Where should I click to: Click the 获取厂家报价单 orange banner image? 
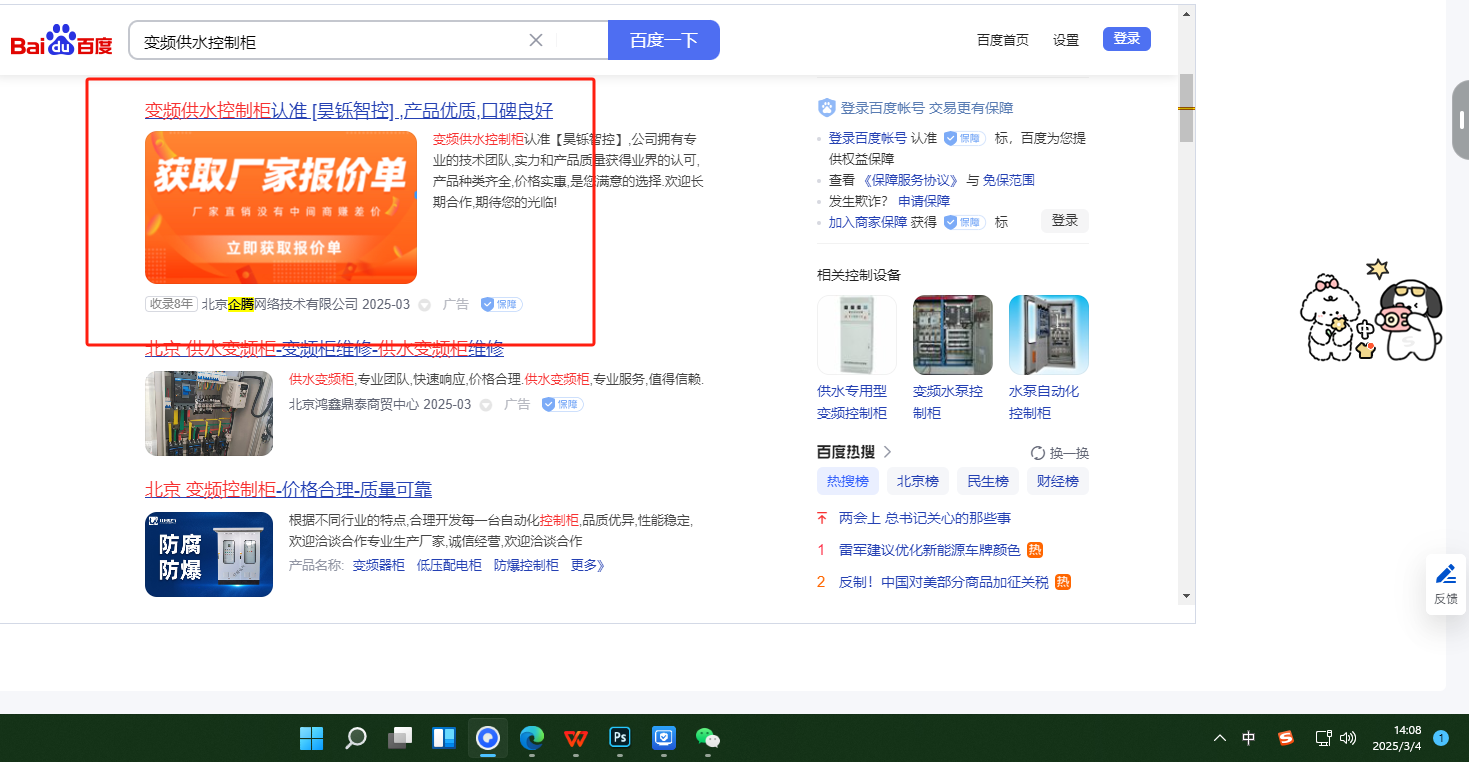pyautogui.click(x=281, y=207)
